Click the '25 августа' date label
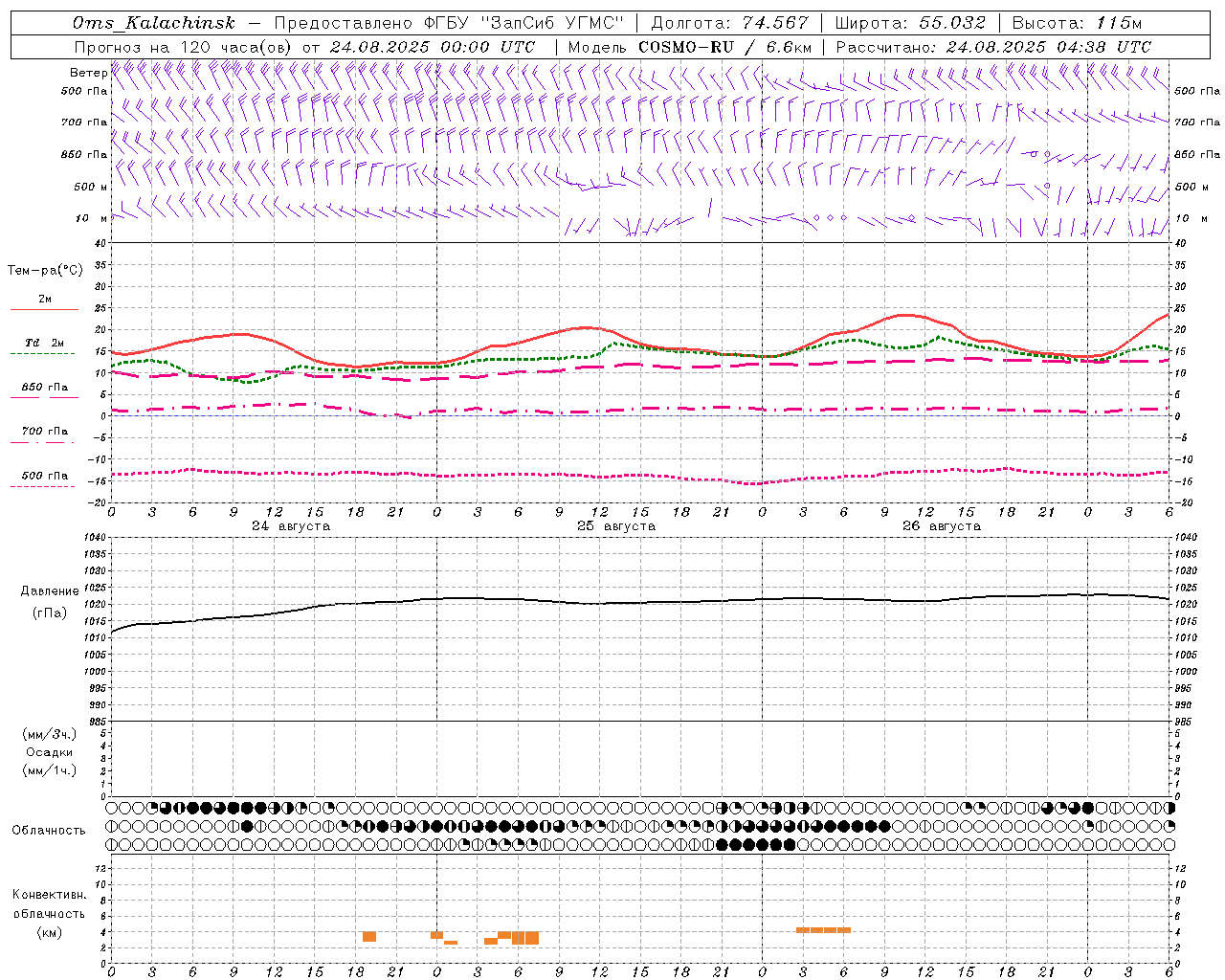The height and width of the screenshot is (980, 1225). [616, 526]
